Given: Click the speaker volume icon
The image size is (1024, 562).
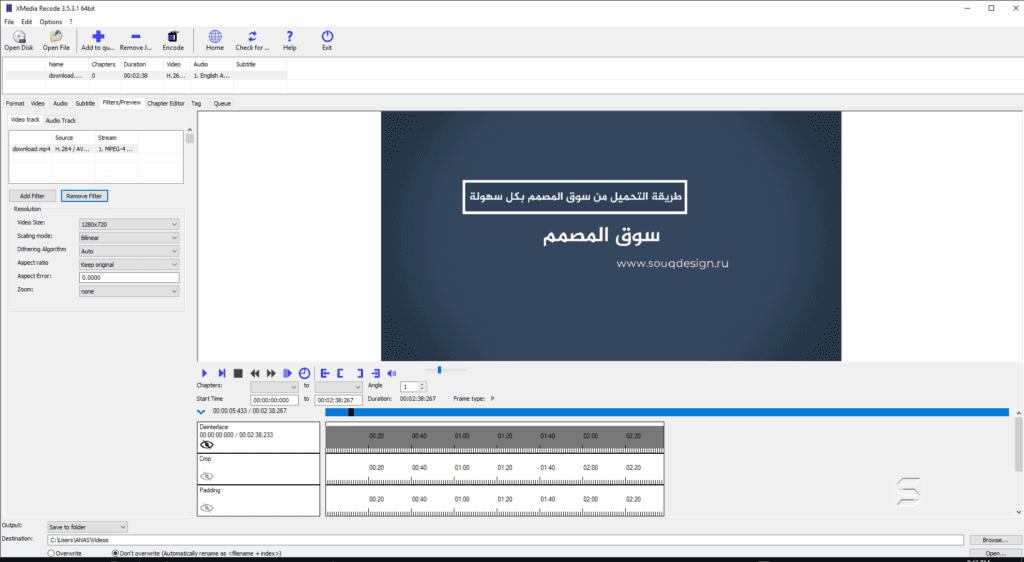Looking at the screenshot, I should (392, 373).
